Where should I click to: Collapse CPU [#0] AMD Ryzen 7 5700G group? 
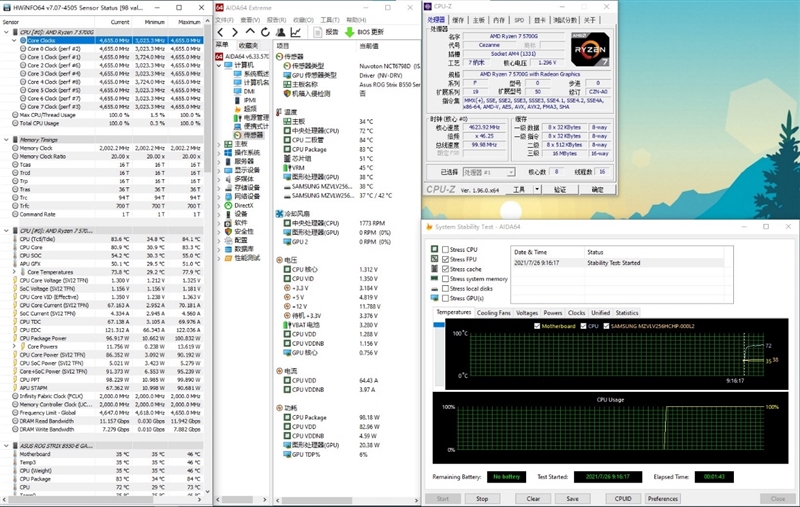coord(6,32)
